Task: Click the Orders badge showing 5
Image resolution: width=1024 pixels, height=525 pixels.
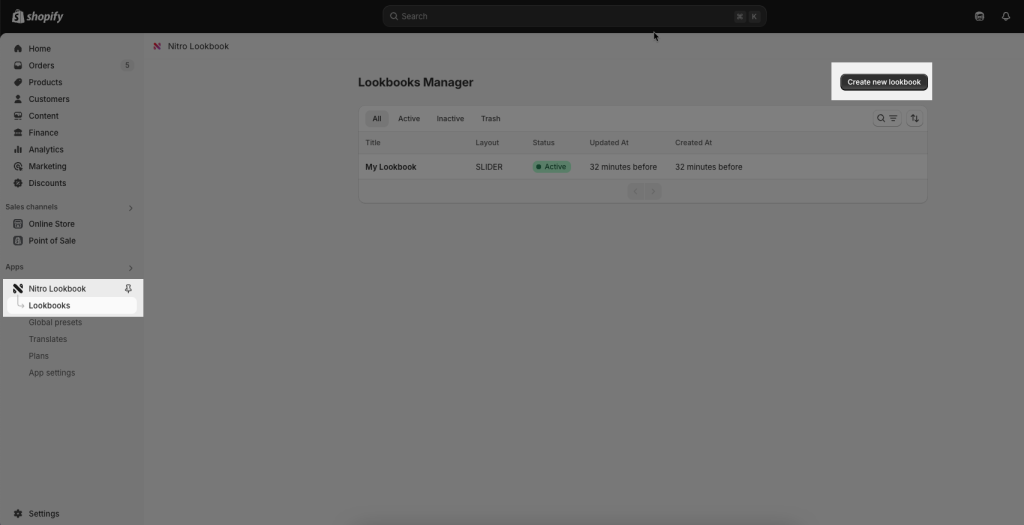Action: [127, 65]
